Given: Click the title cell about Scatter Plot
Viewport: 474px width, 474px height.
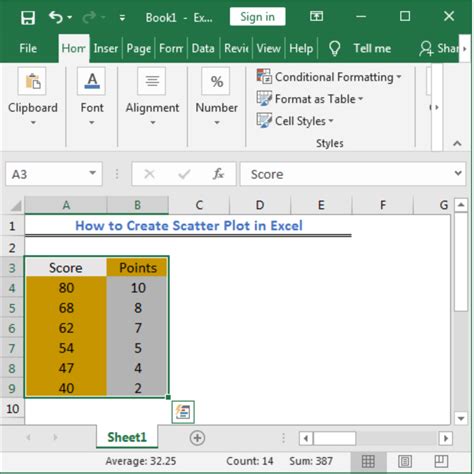Looking at the screenshot, I should pos(189,226).
